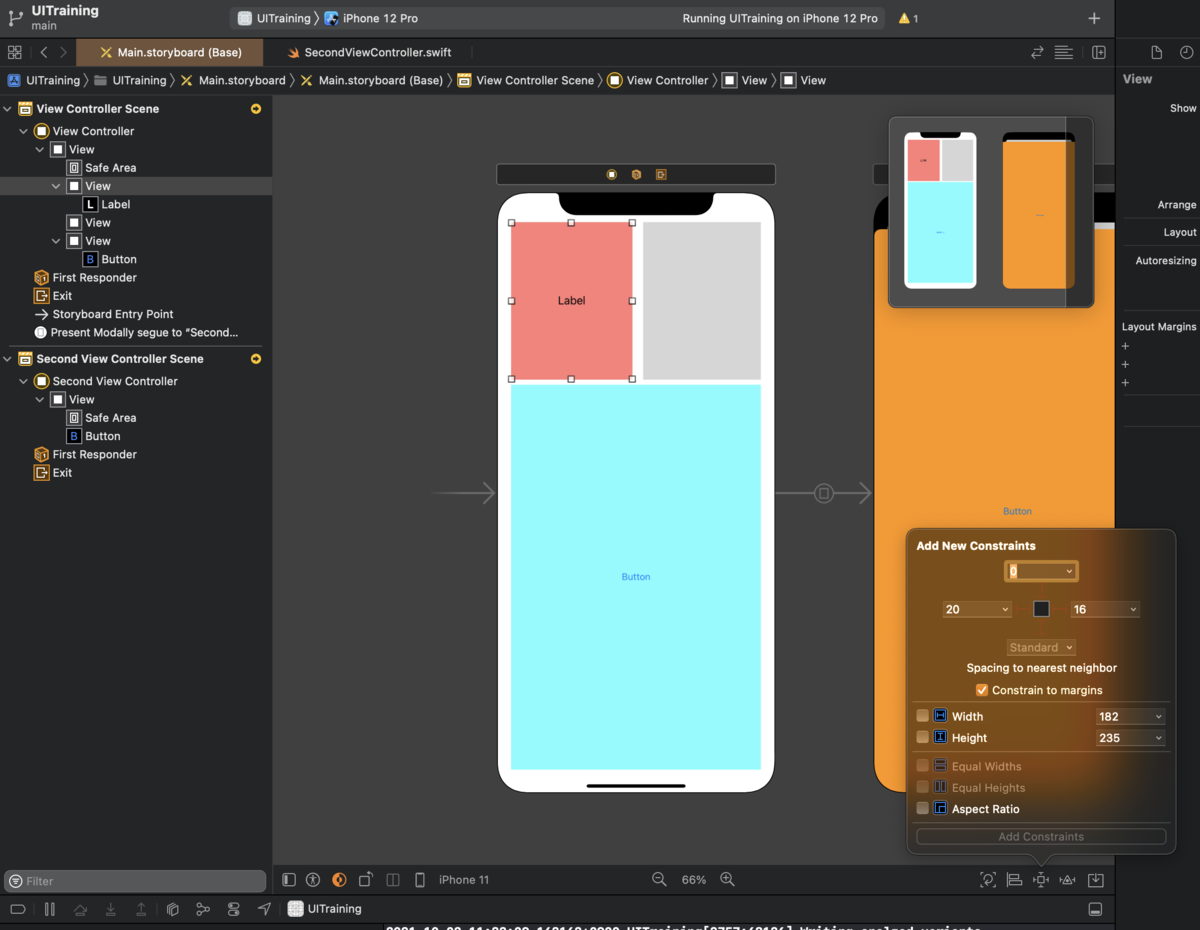Check the Aspect Ratio constraint
This screenshot has height=930, width=1200.
922,808
